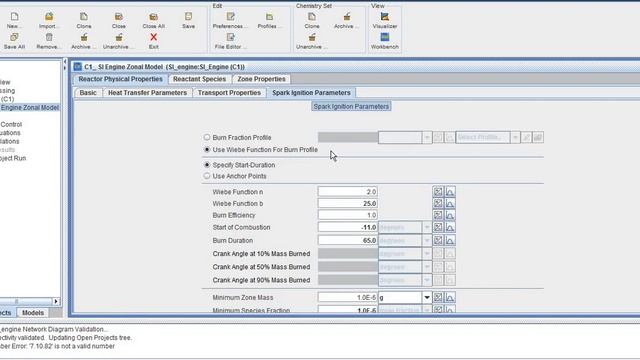Image resolution: width=640 pixels, height=360 pixels.
Task: Open the Basic sub-tab
Action: point(88,93)
